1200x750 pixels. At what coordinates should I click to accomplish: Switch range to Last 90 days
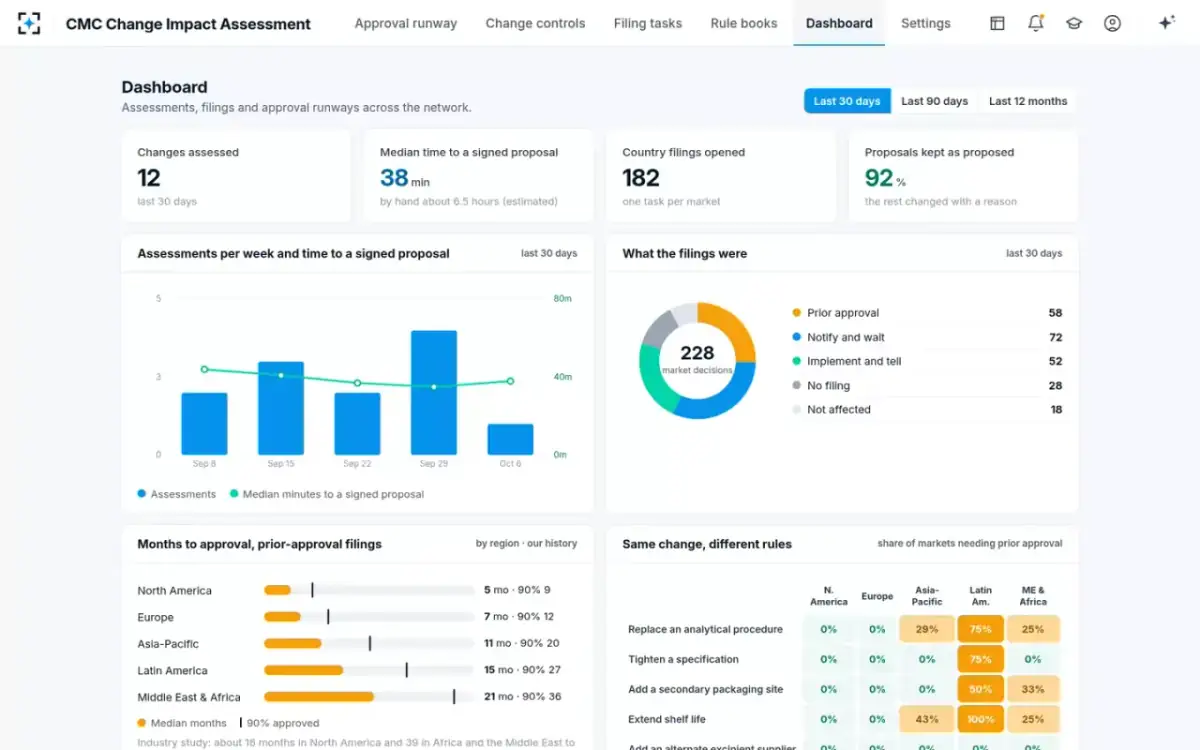click(x=934, y=101)
